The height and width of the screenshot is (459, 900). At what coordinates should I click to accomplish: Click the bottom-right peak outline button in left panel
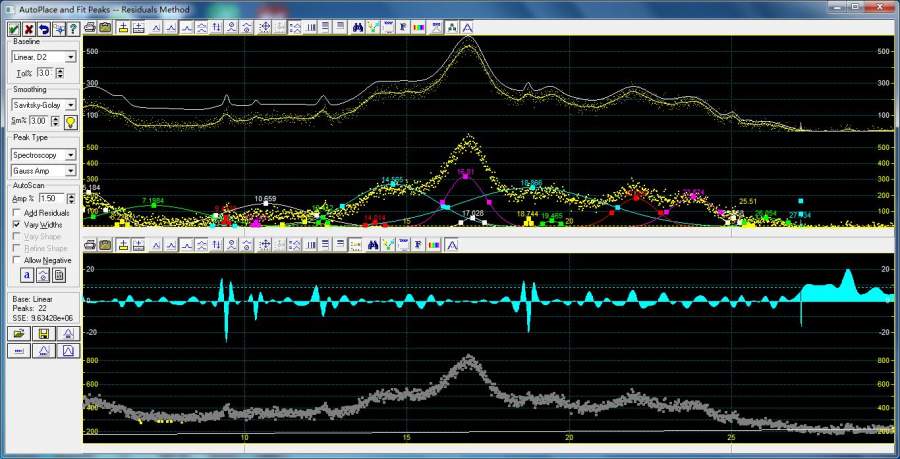coord(68,351)
